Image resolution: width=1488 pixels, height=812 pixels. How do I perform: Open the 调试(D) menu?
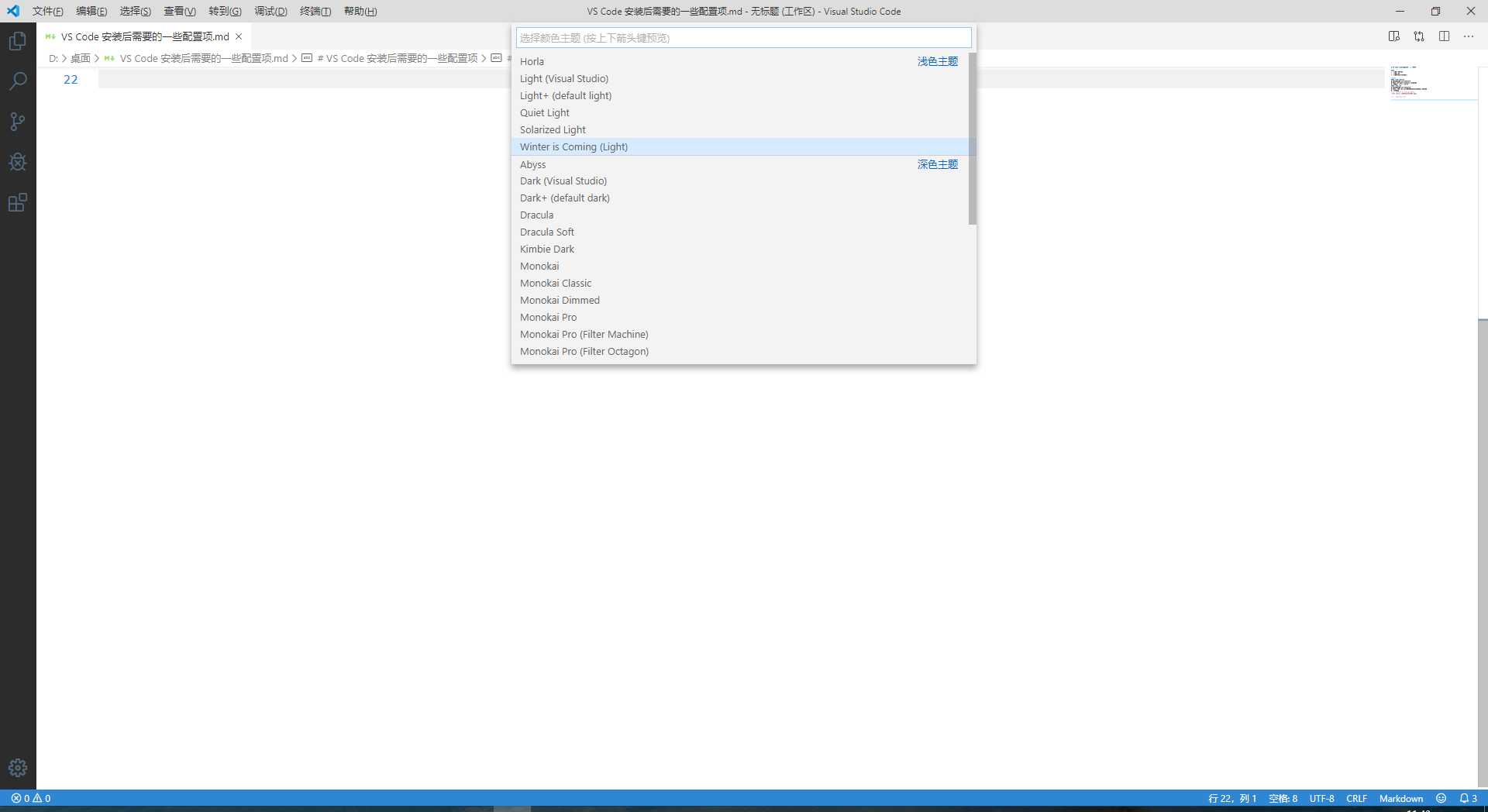point(270,11)
